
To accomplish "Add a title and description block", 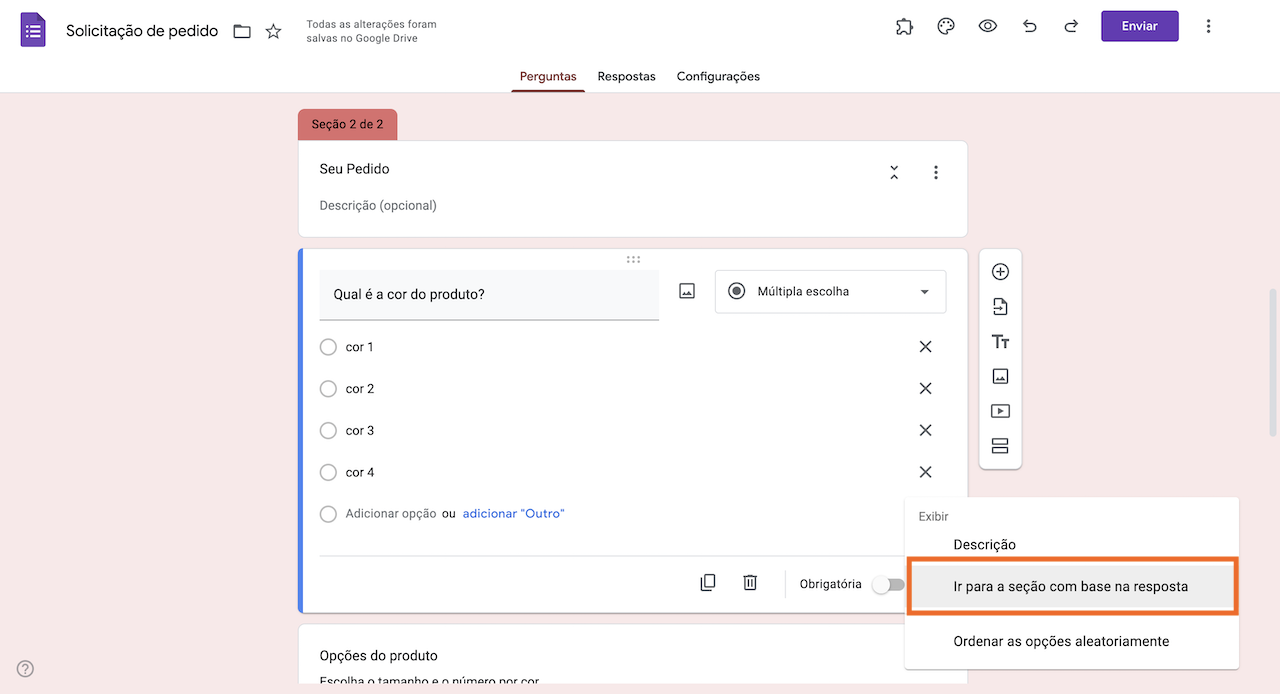I will 1000,342.
